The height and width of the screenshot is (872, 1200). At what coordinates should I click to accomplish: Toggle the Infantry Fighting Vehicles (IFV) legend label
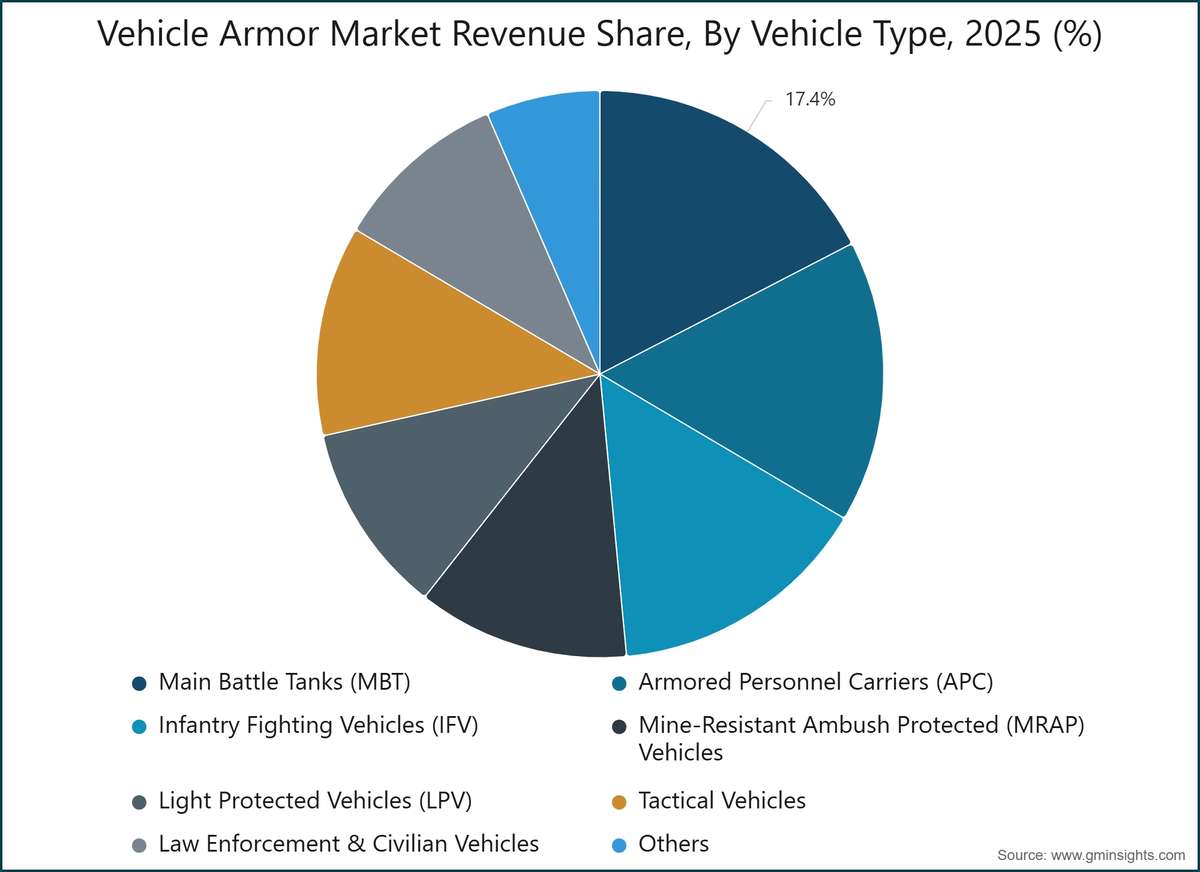318,725
